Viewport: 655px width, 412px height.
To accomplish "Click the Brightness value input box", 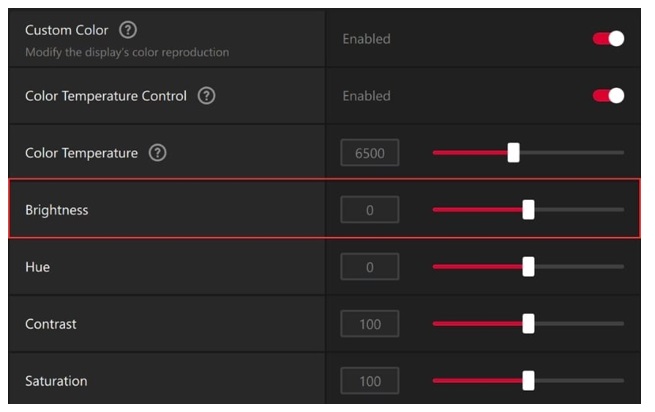I will pyautogui.click(x=369, y=210).
